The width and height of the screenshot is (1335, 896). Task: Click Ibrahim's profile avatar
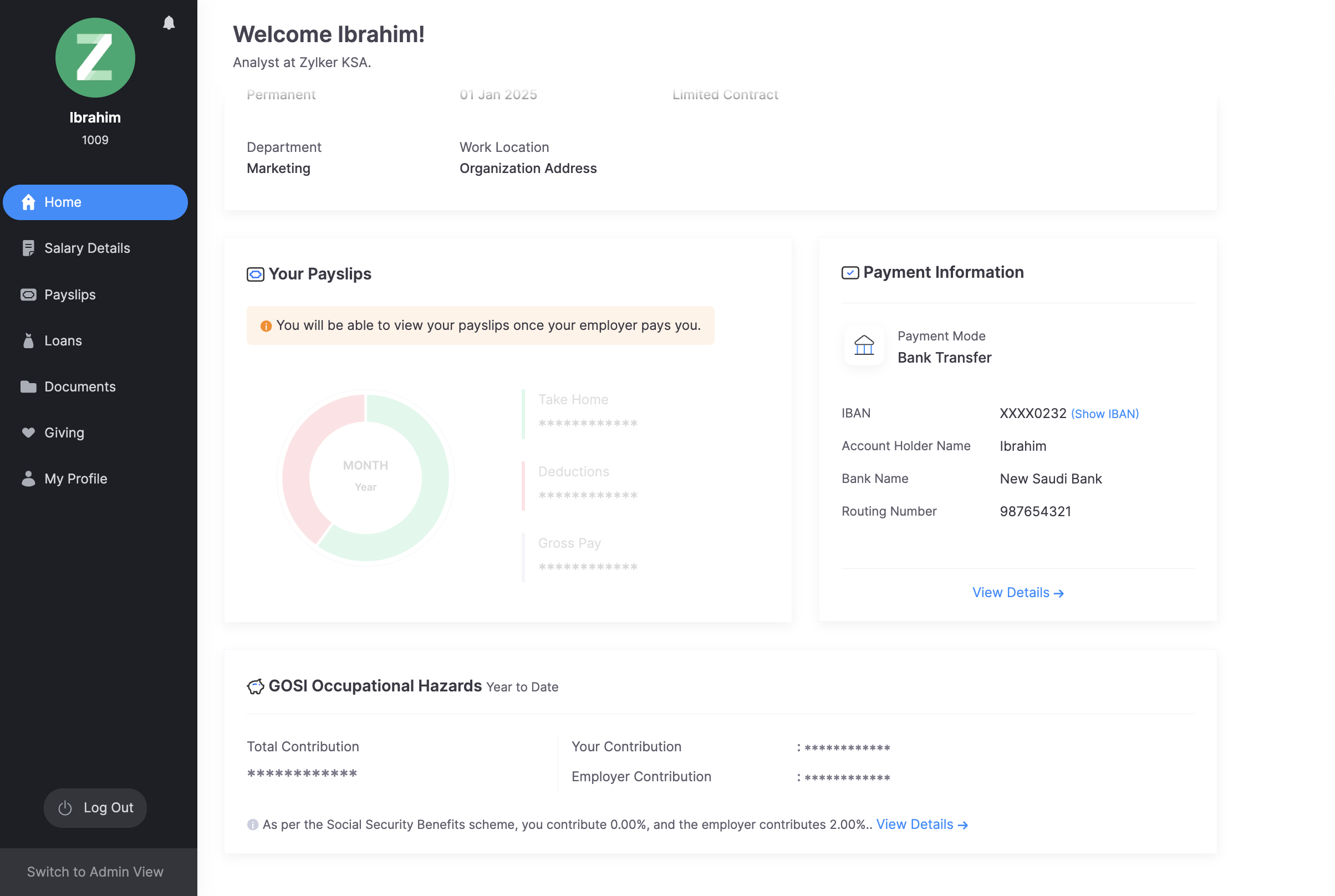[95, 57]
